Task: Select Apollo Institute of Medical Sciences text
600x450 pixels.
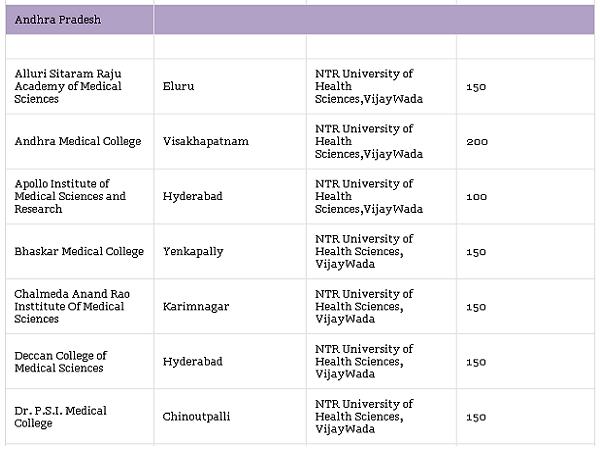Action: tap(70, 196)
